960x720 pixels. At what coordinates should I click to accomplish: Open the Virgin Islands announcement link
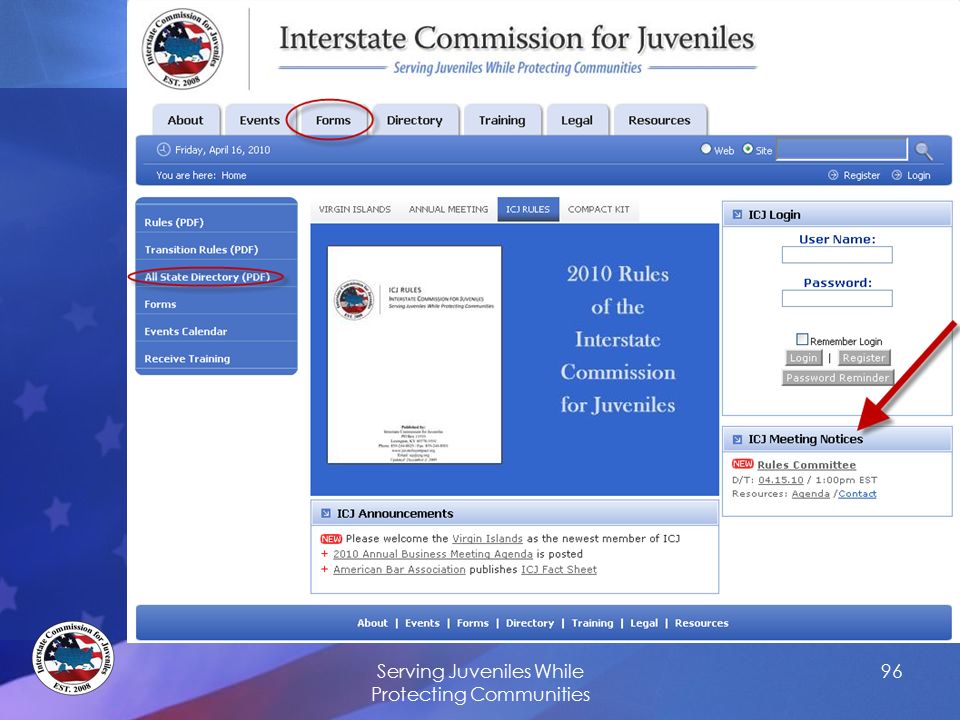pos(487,539)
